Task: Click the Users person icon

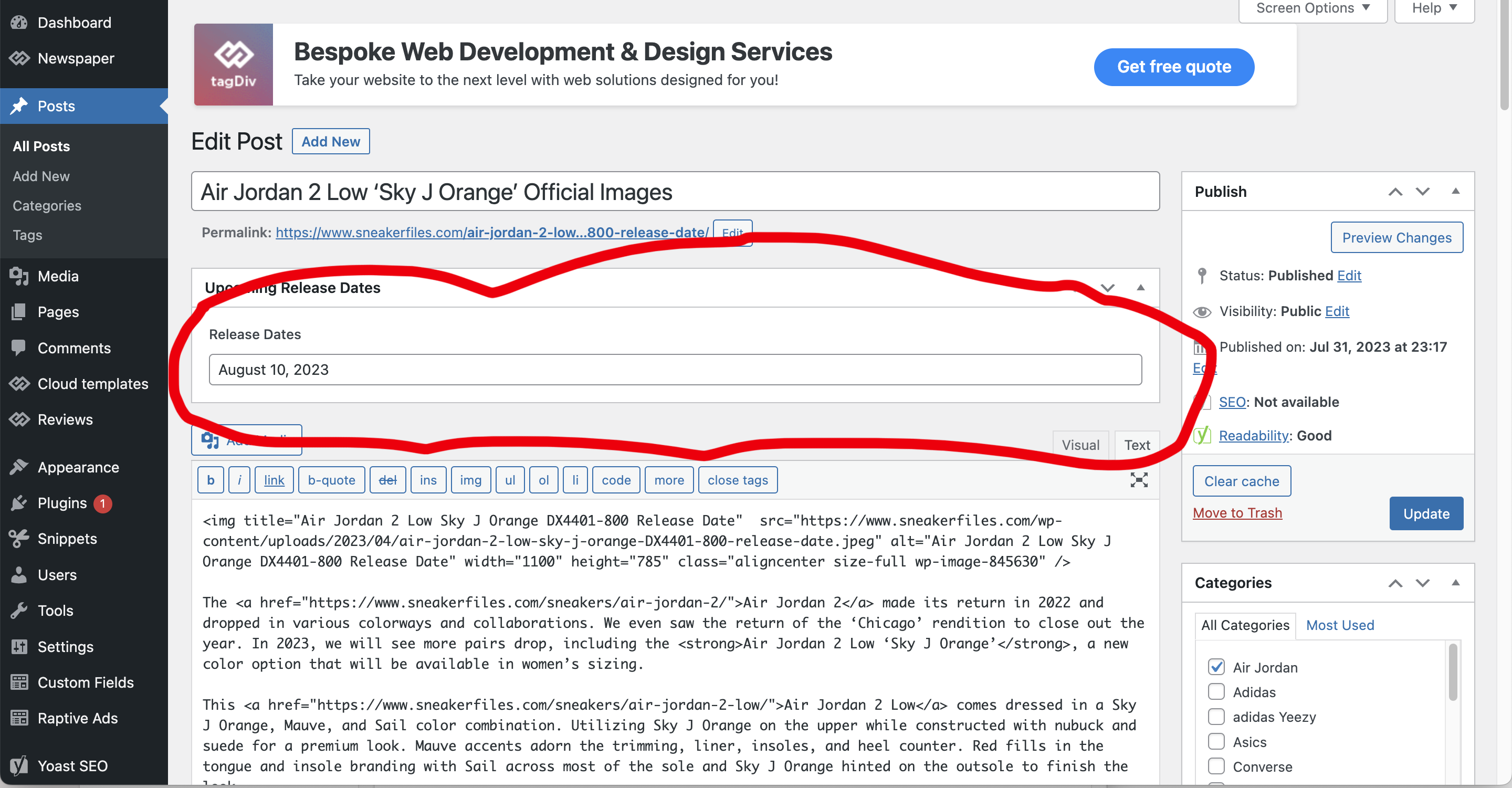Action: coord(19,574)
